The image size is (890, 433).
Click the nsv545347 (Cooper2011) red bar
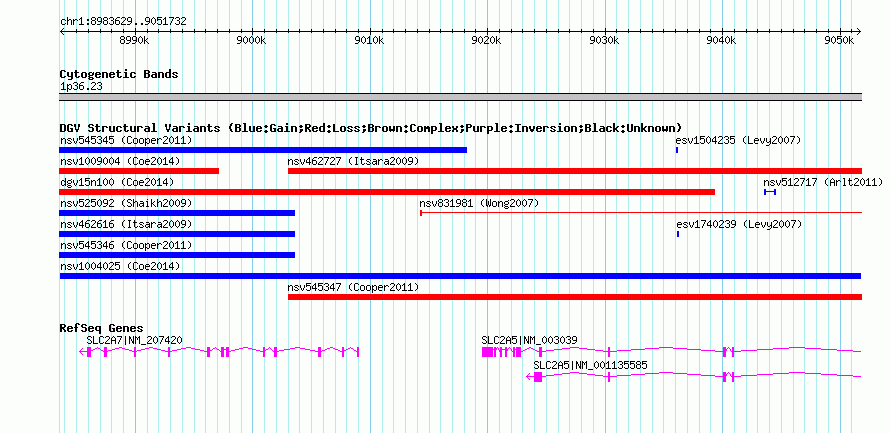[x=575, y=297]
